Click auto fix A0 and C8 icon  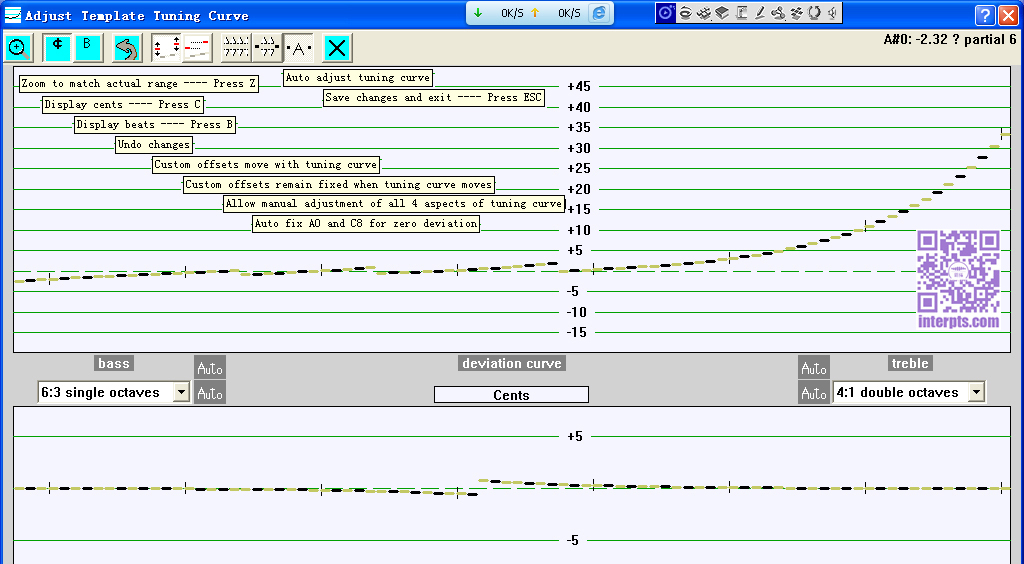267,48
